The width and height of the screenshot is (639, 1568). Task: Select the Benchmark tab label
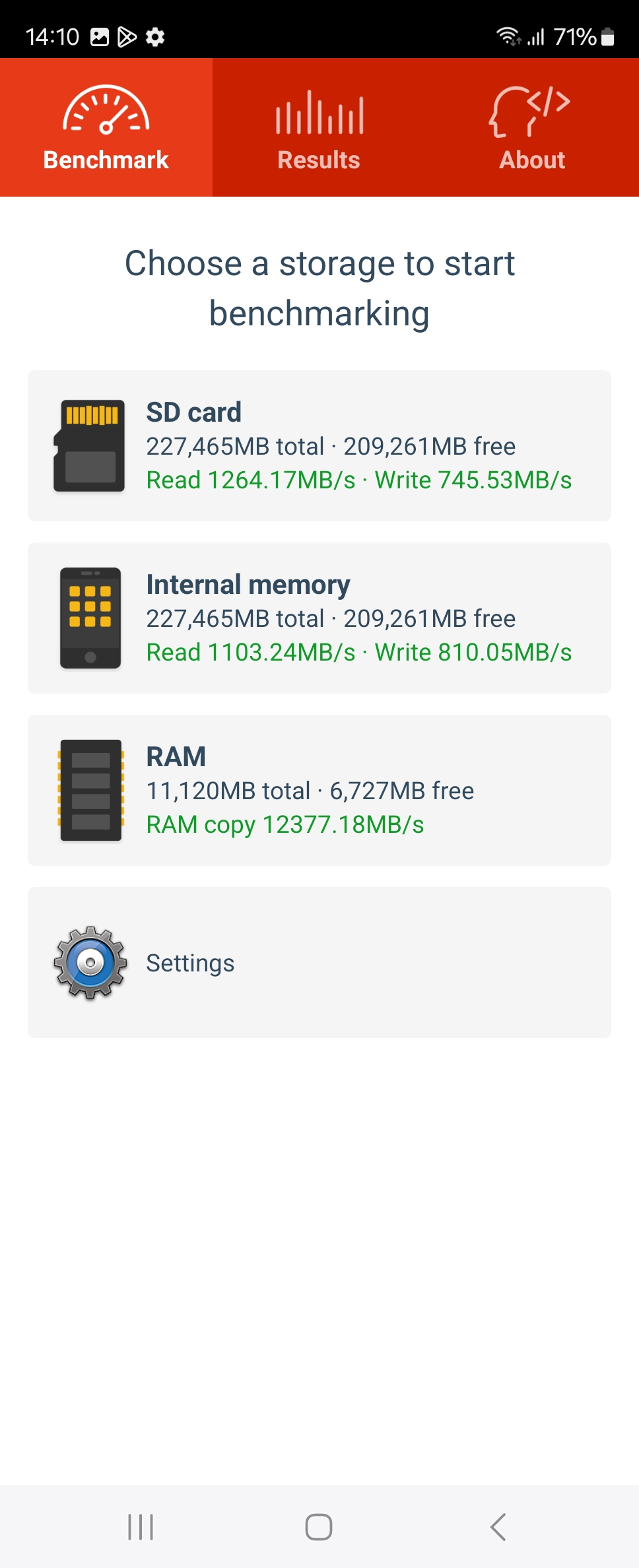pyautogui.click(x=106, y=160)
